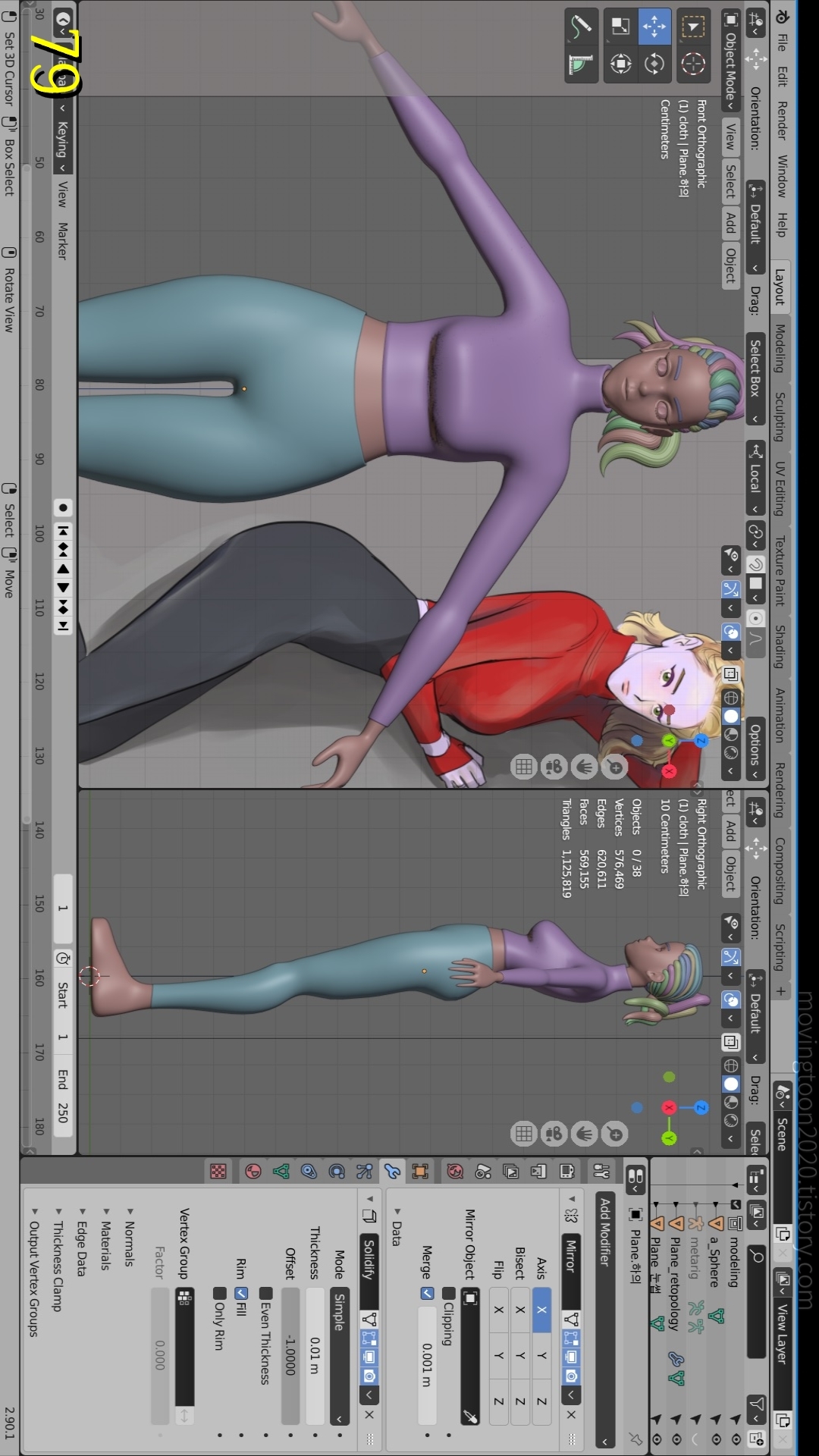Toggle camera view in right viewport
This screenshot has height=1456, width=819.
click(554, 1134)
